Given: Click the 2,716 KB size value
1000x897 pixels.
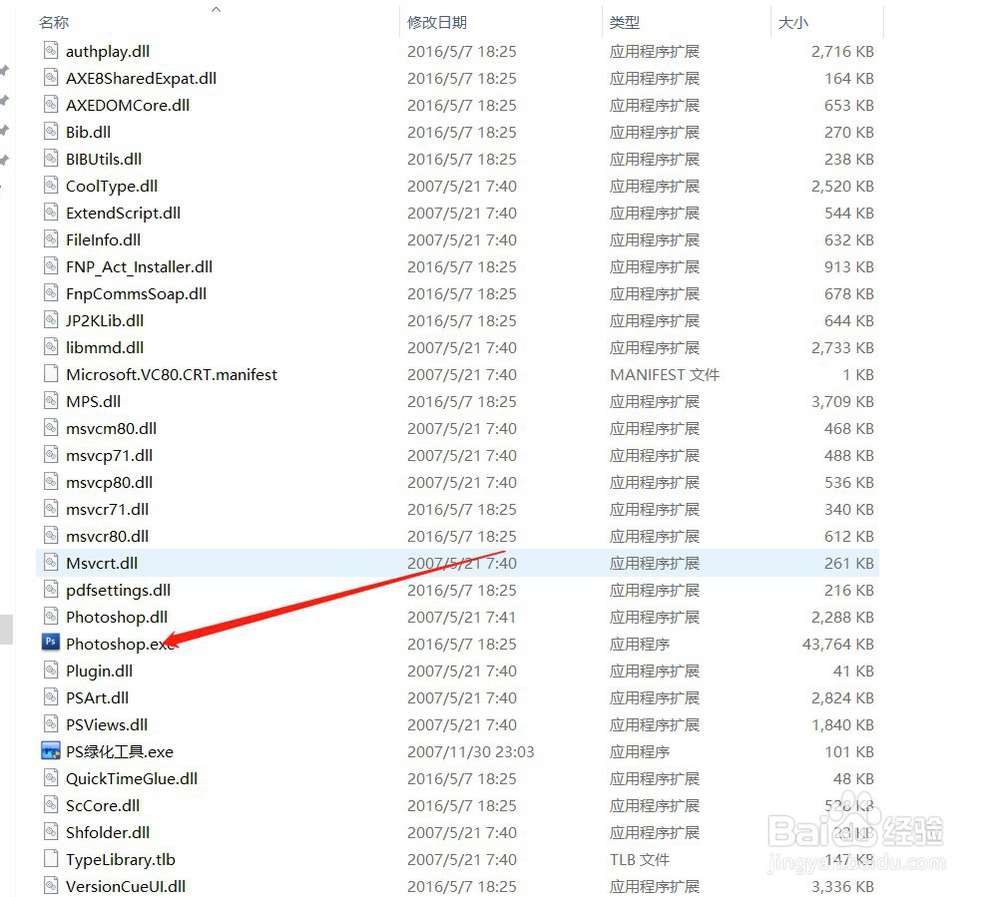Looking at the screenshot, I should pyautogui.click(x=842, y=51).
